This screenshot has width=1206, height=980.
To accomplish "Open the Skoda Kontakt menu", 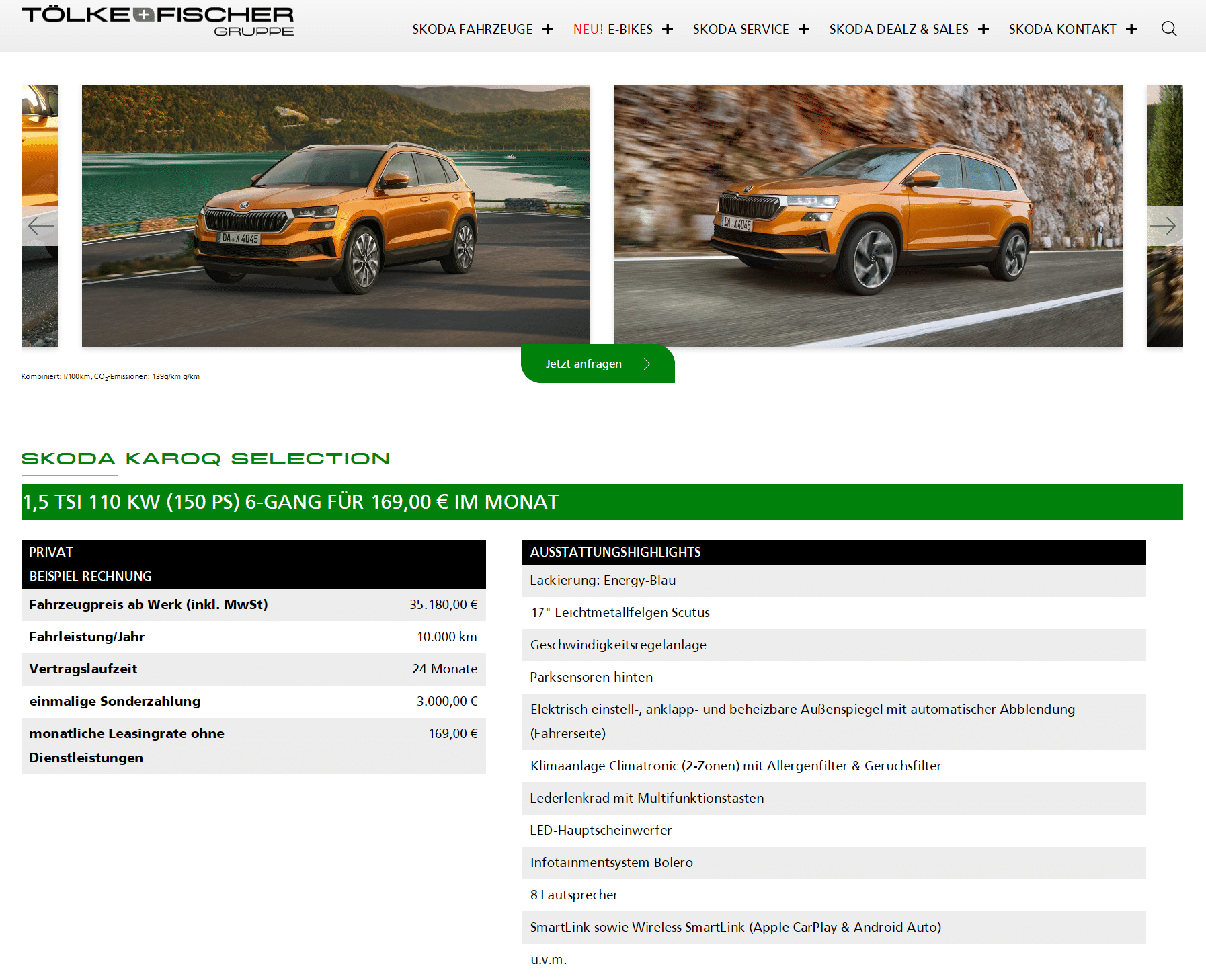I will 1062,29.
